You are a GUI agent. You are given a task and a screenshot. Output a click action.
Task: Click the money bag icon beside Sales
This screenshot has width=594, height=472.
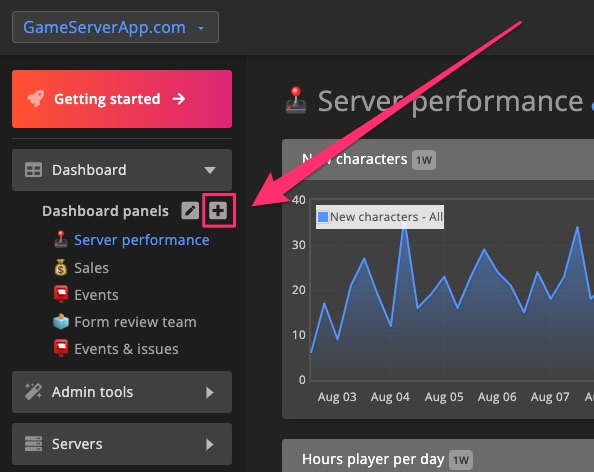61,267
